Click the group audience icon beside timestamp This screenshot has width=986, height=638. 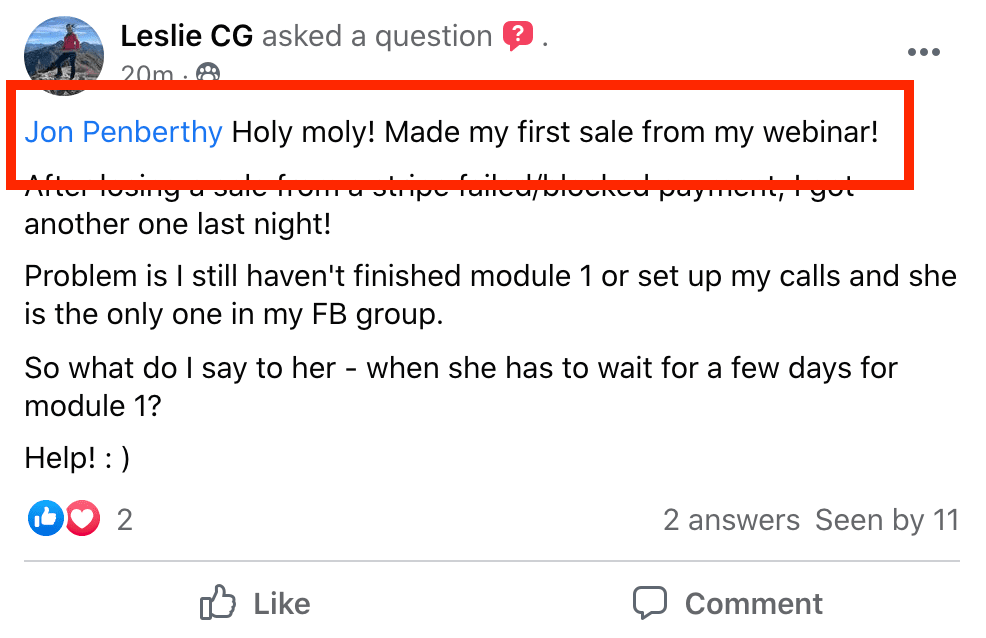[x=208, y=74]
